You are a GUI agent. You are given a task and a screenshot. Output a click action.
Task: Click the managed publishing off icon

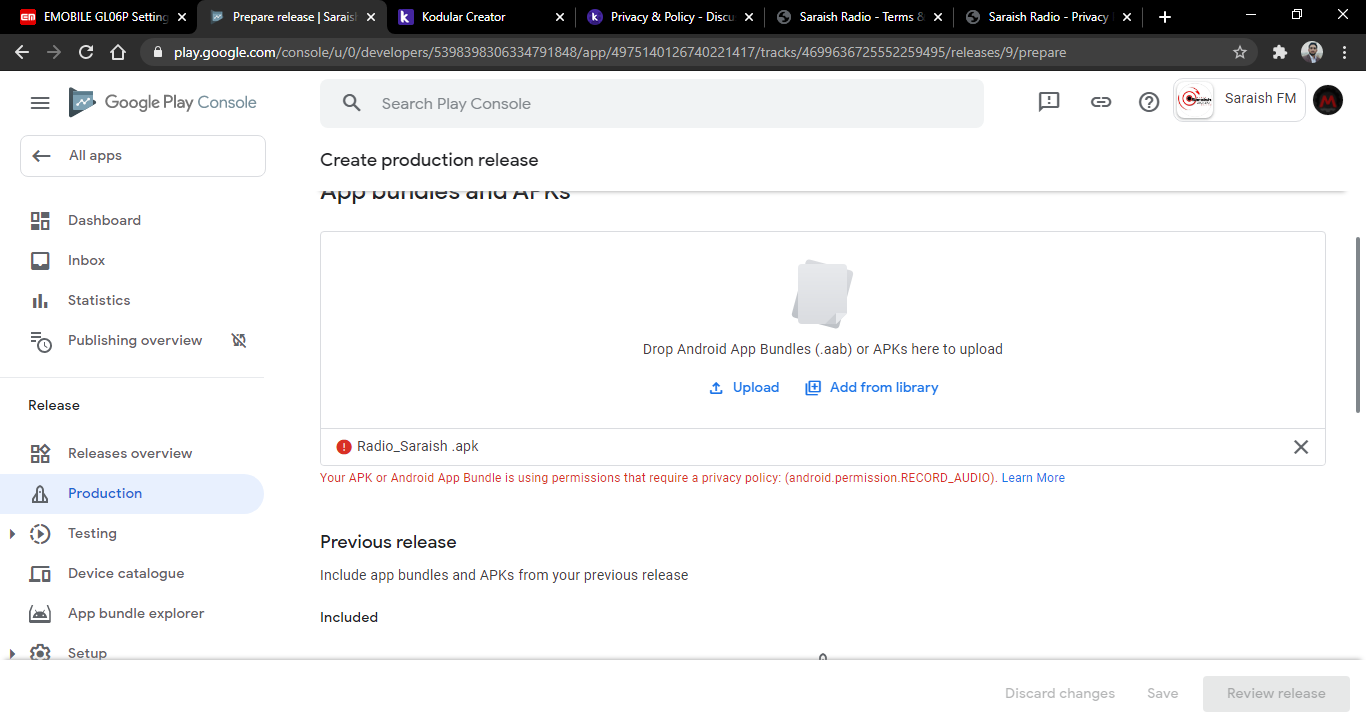[239, 340]
